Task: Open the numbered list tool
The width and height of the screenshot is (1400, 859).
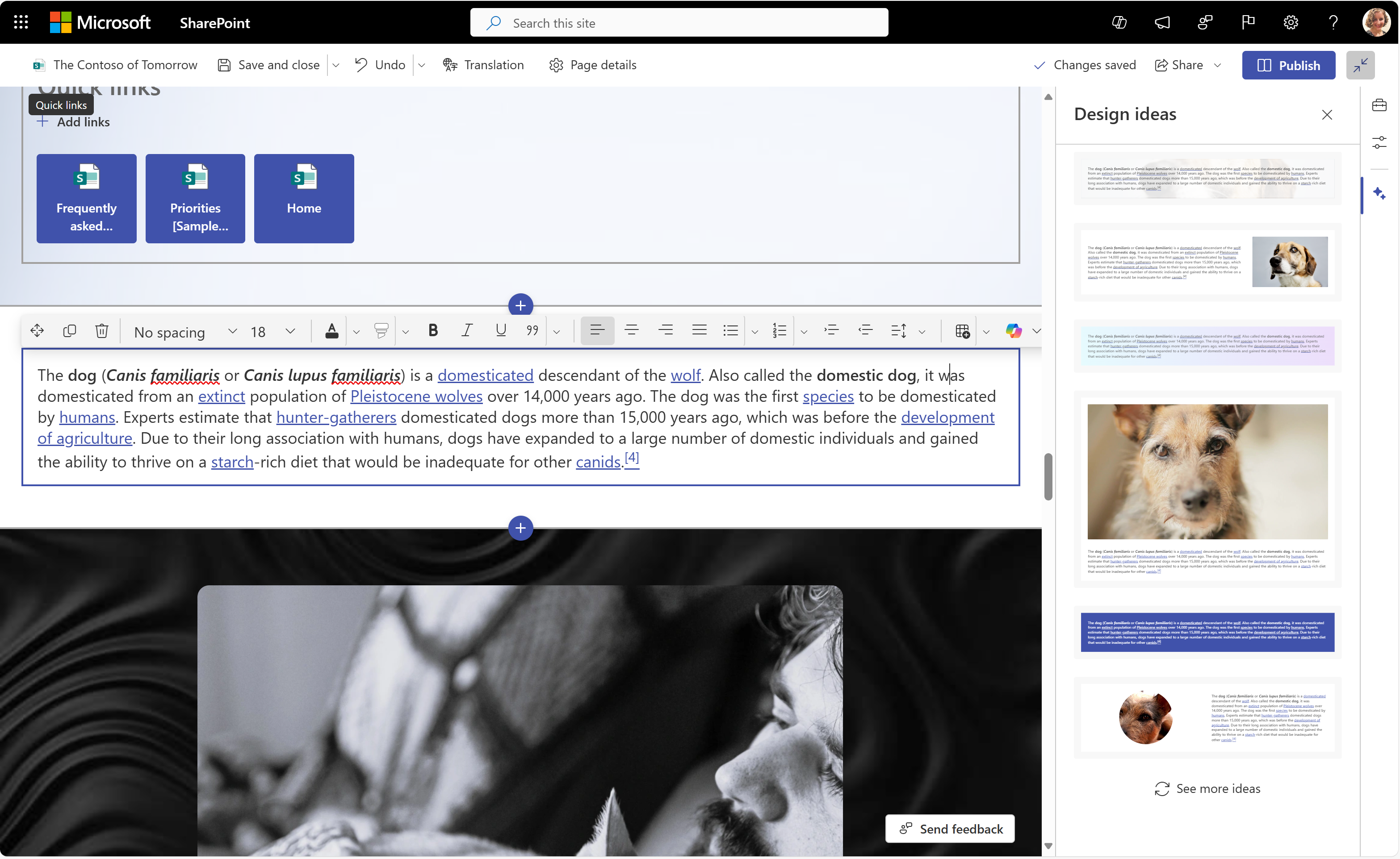Action: pyautogui.click(x=779, y=331)
